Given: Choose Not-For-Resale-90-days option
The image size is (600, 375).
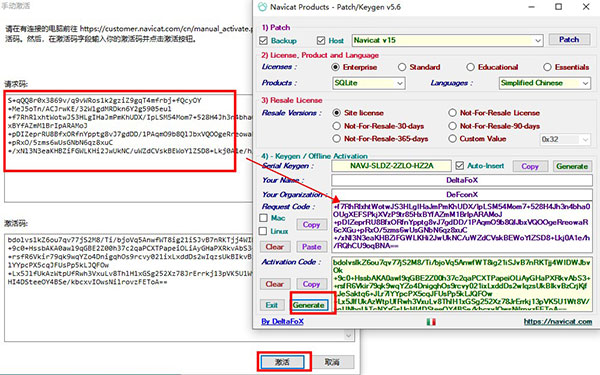Looking at the screenshot, I should click(452, 126).
